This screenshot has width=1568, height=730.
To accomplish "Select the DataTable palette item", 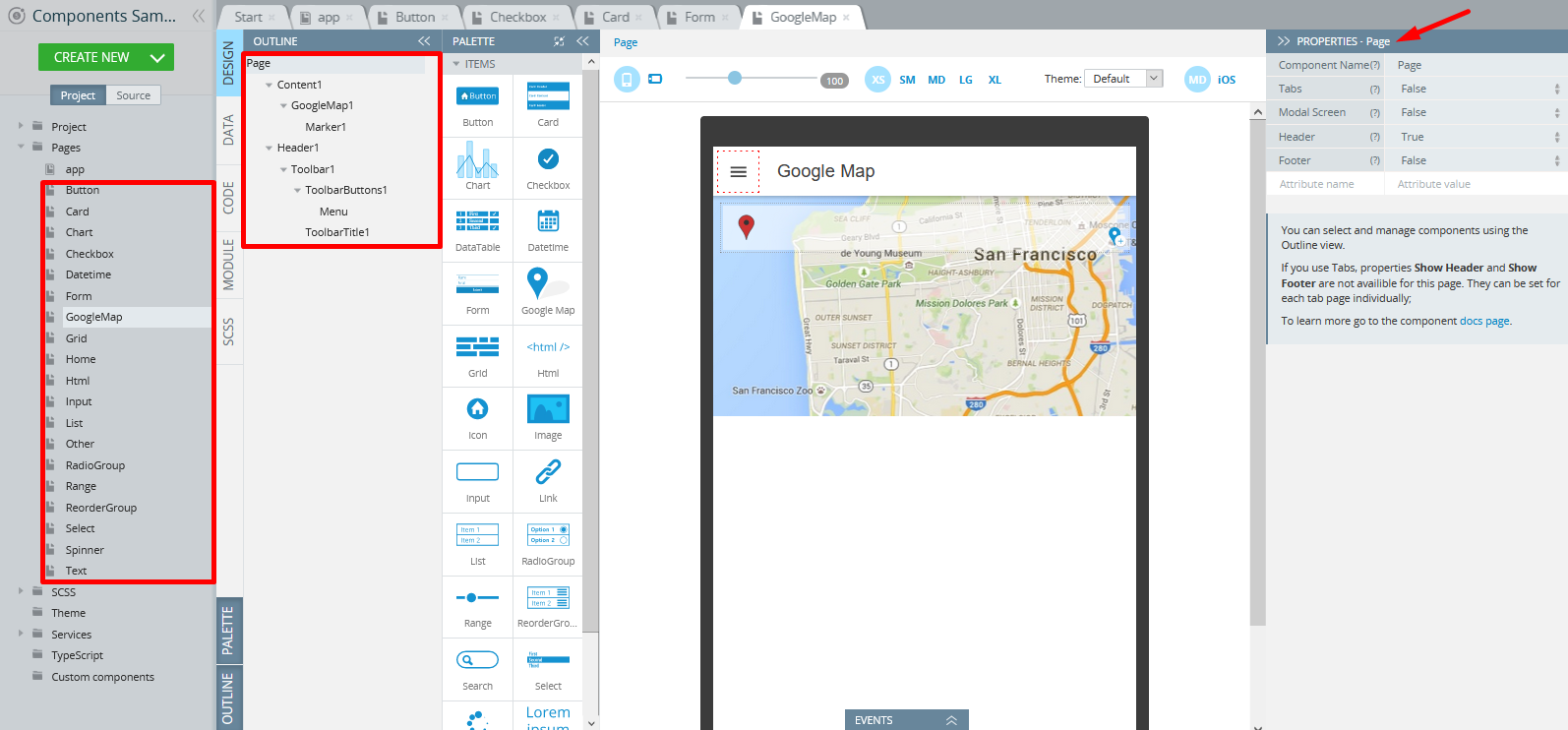I will [478, 231].
